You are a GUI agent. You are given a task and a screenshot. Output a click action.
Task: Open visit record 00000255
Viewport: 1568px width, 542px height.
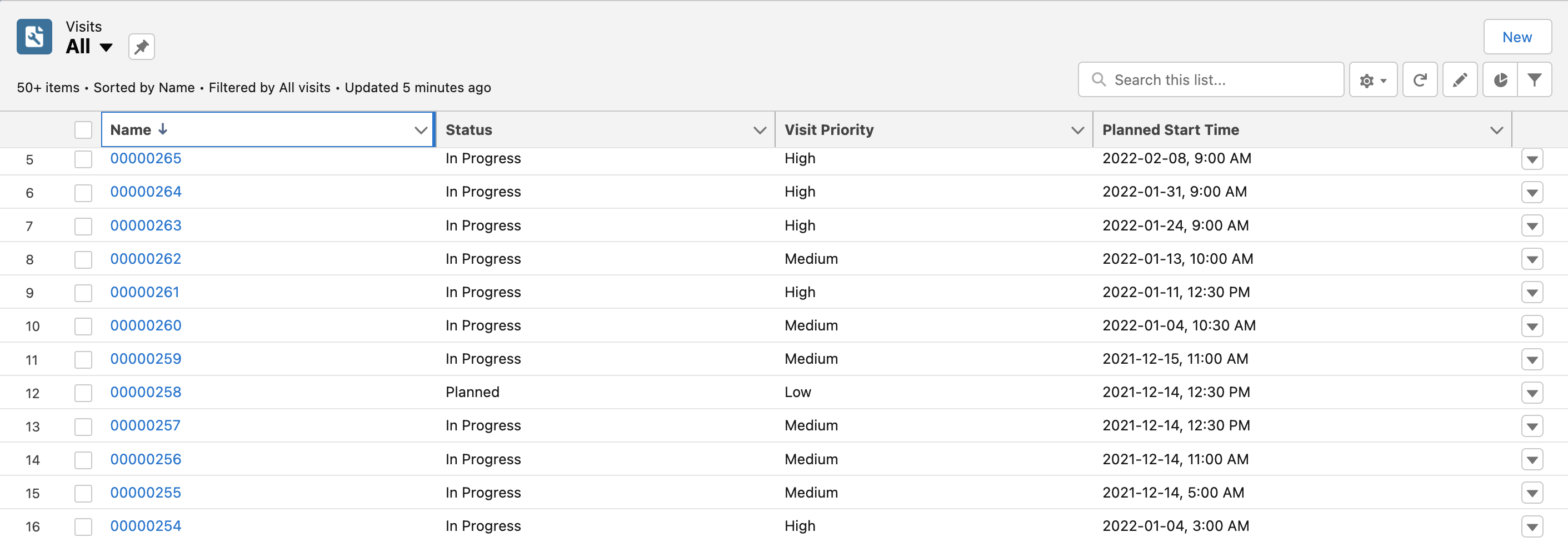[x=146, y=493]
